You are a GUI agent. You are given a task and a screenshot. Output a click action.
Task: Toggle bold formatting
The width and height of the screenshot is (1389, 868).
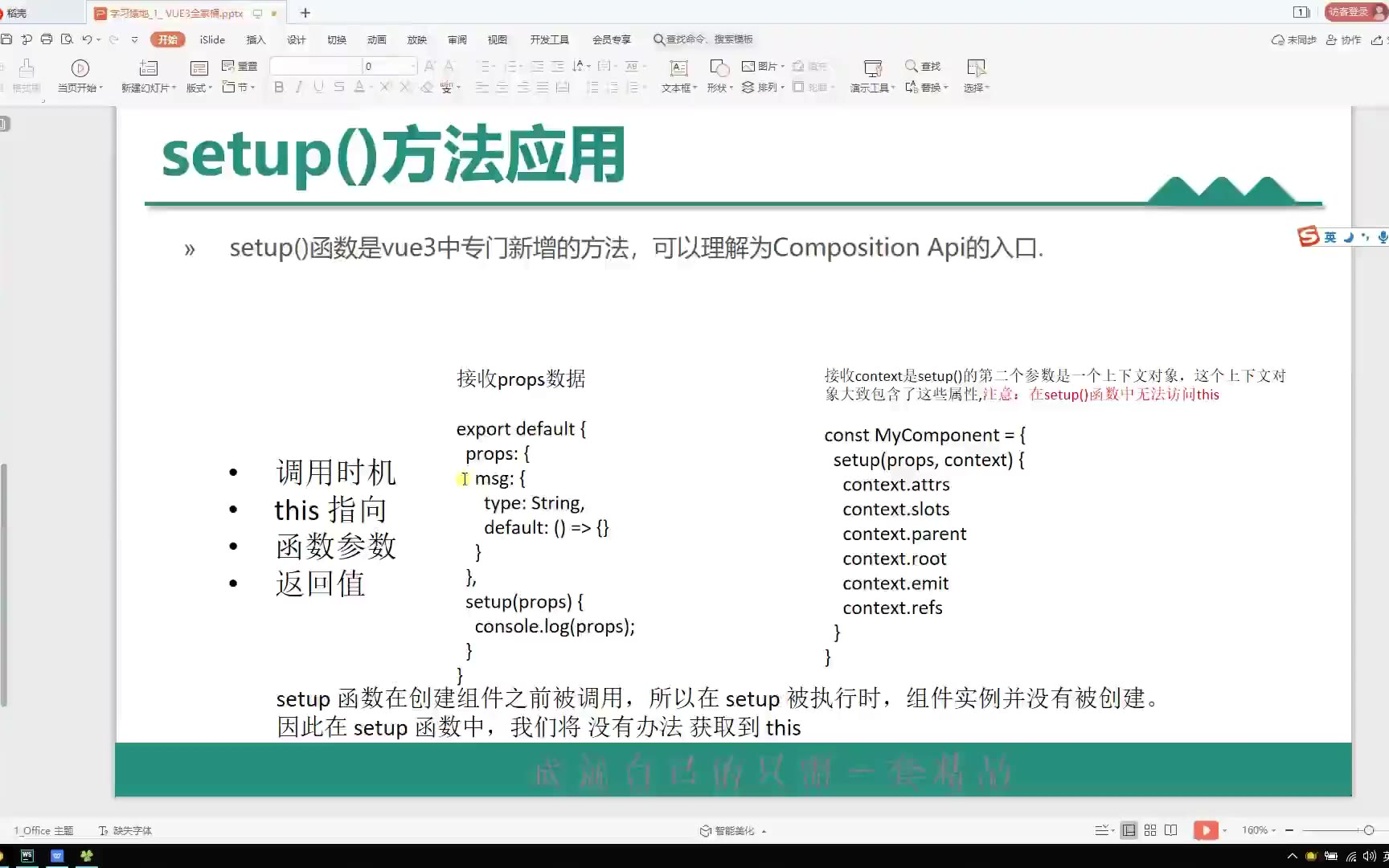(x=279, y=87)
